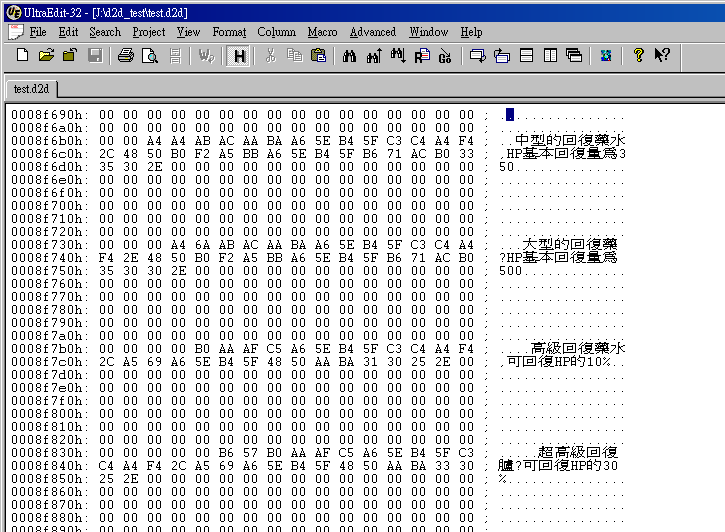Click first hex byte F4 on row 0008f740h
This screenshot has height=532, width=725.
pyautogui.click(x=106, y=257)
